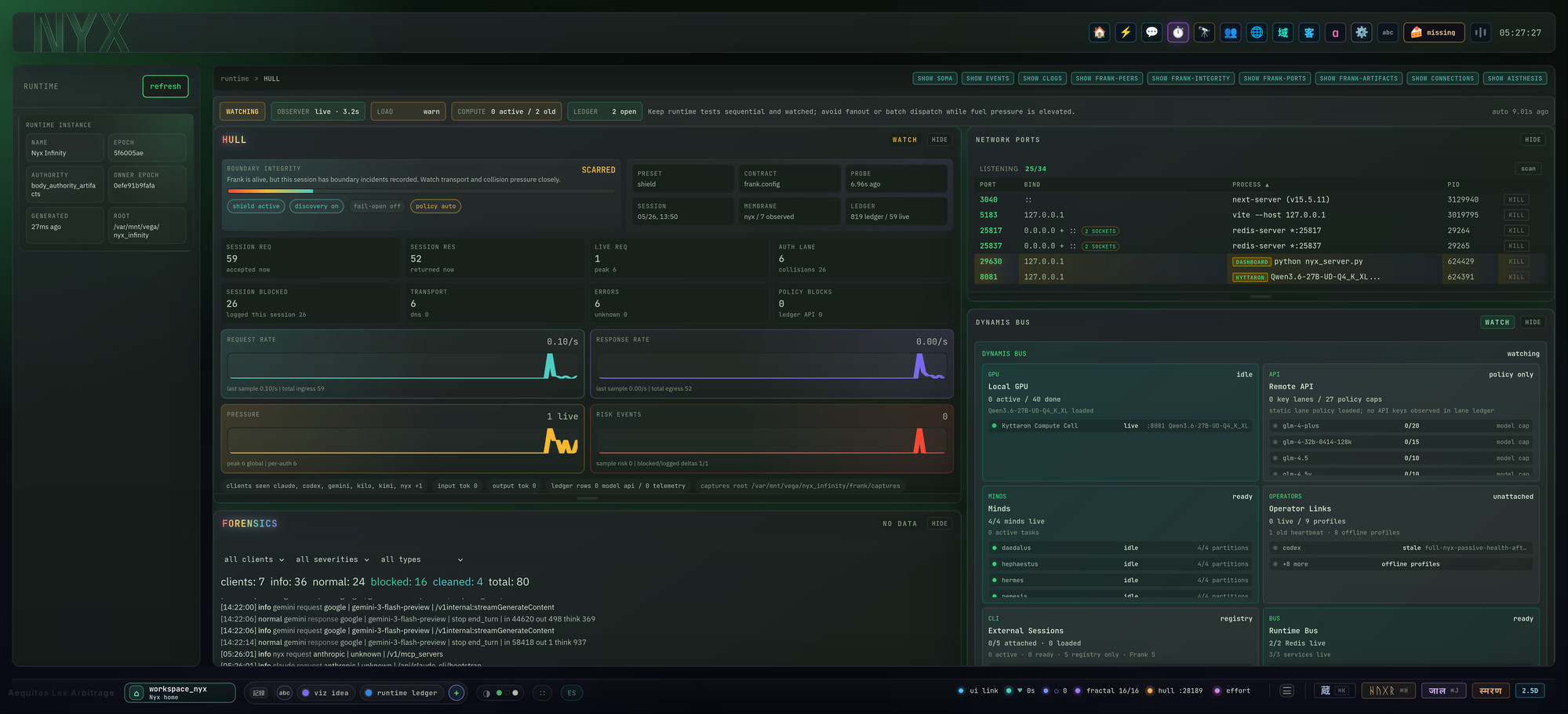Toggle the 2.5D view button

point(1530,690)
